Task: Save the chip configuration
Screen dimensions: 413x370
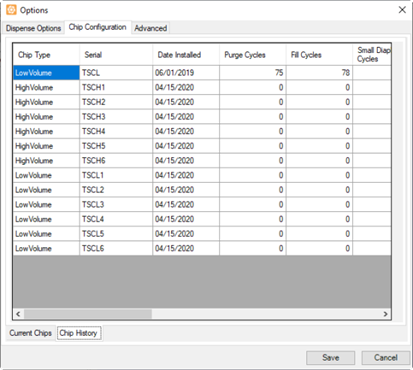Action: coord(331,358)
